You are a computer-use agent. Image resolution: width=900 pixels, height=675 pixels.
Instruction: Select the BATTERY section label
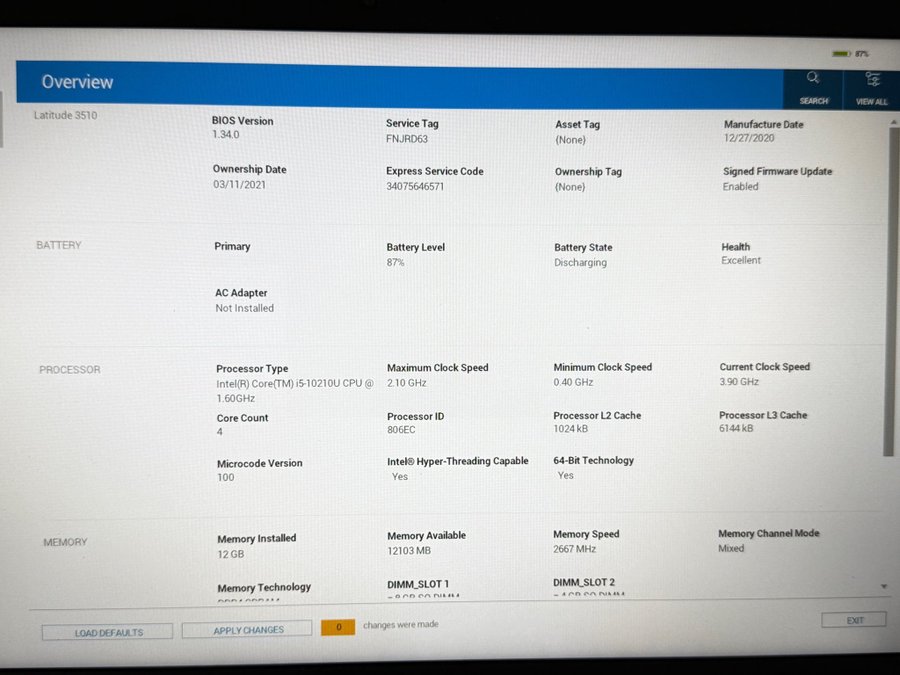59,245
